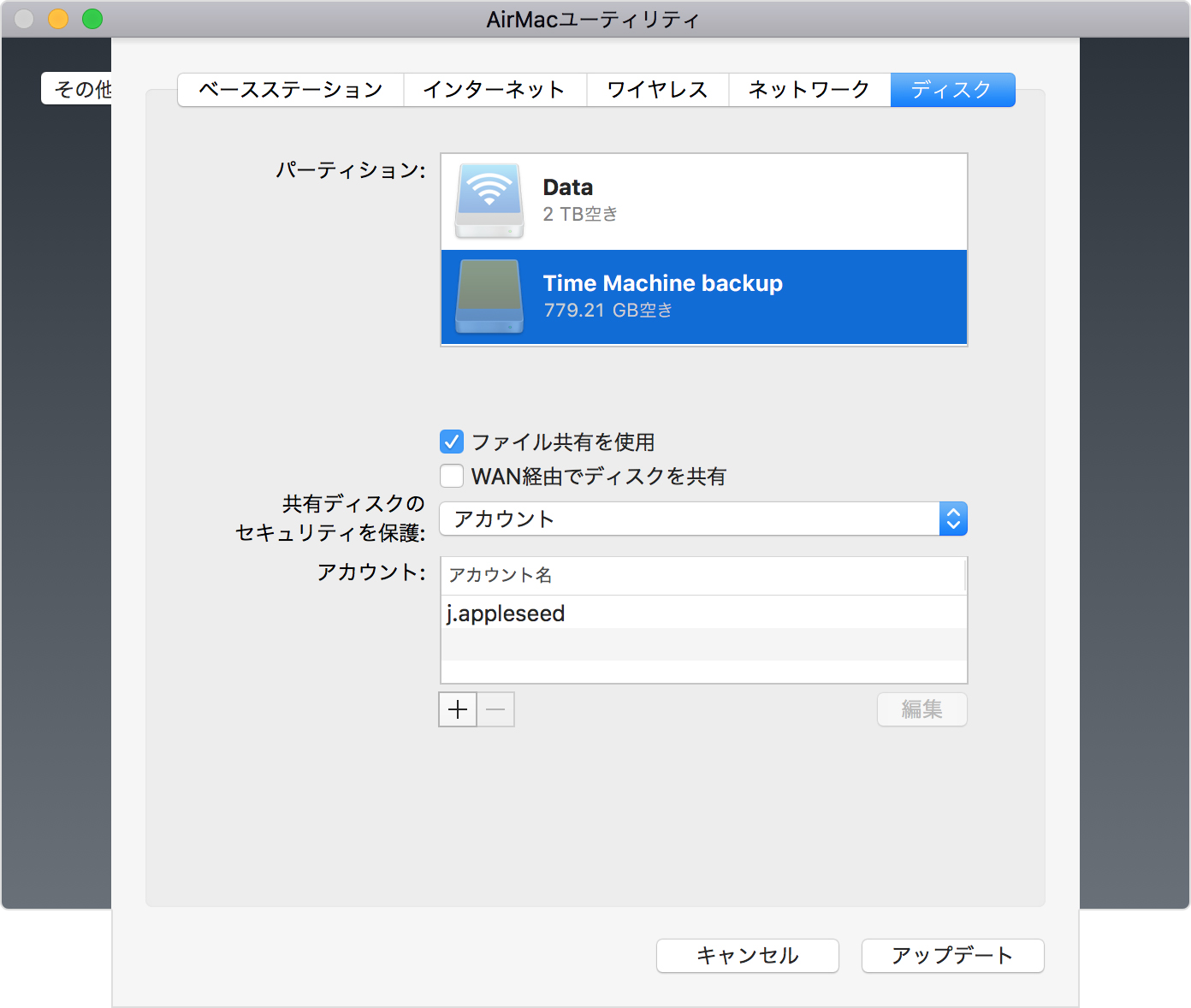The image size is (1191, 1008).
Task: Click the アップデート button
Action: [953, 956]
